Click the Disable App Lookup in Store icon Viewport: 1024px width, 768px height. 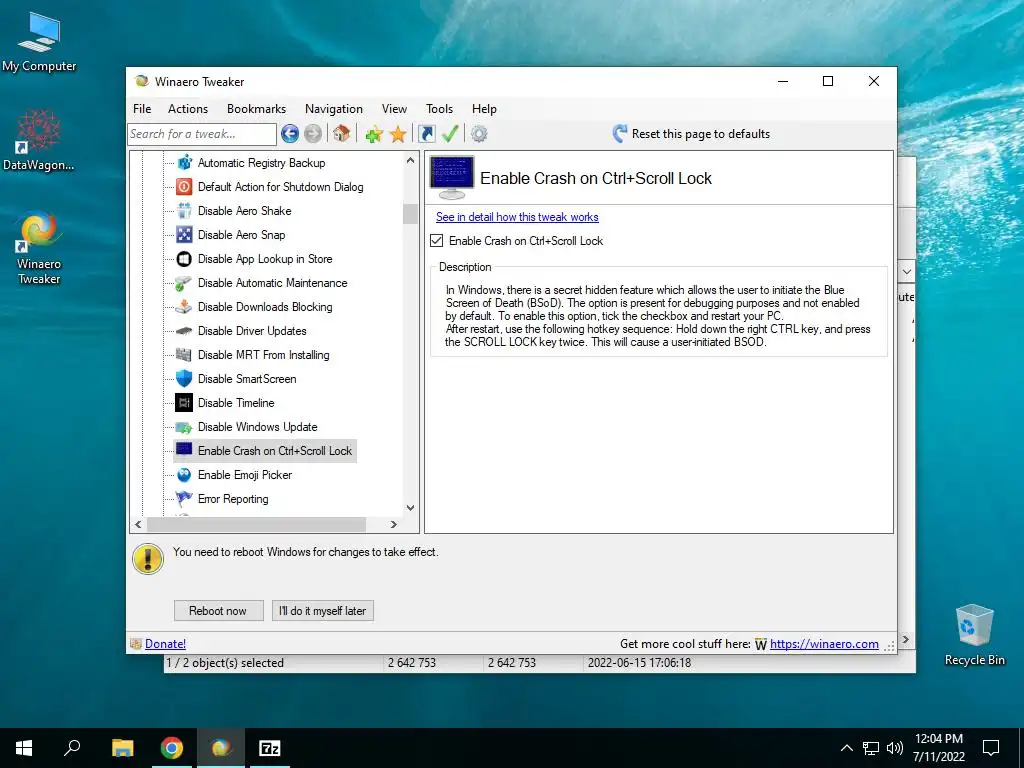point(184,259)
